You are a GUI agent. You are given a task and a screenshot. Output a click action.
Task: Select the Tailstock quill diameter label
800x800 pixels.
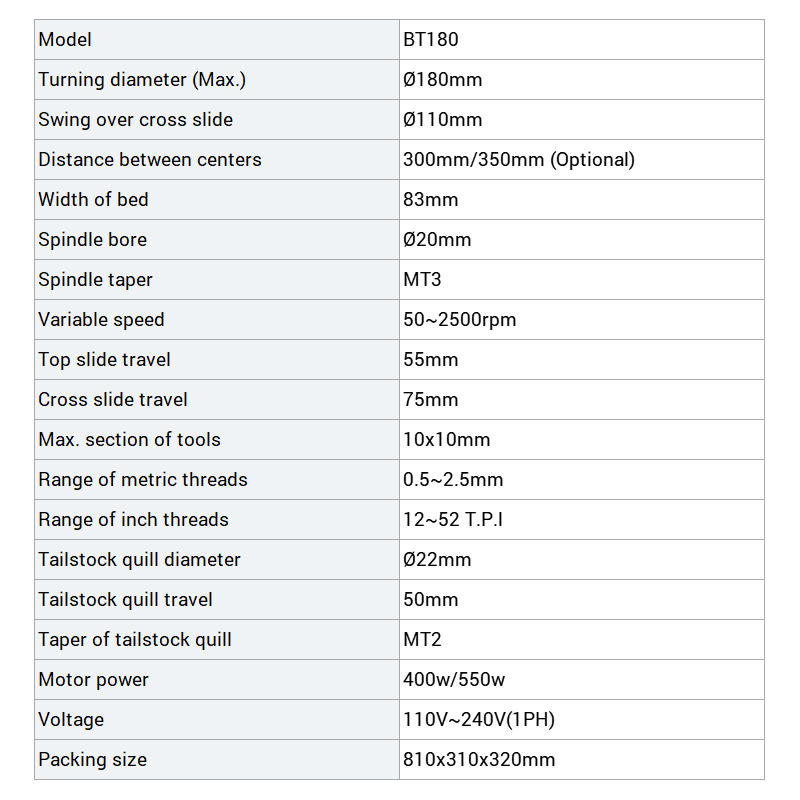click(139, 560)
